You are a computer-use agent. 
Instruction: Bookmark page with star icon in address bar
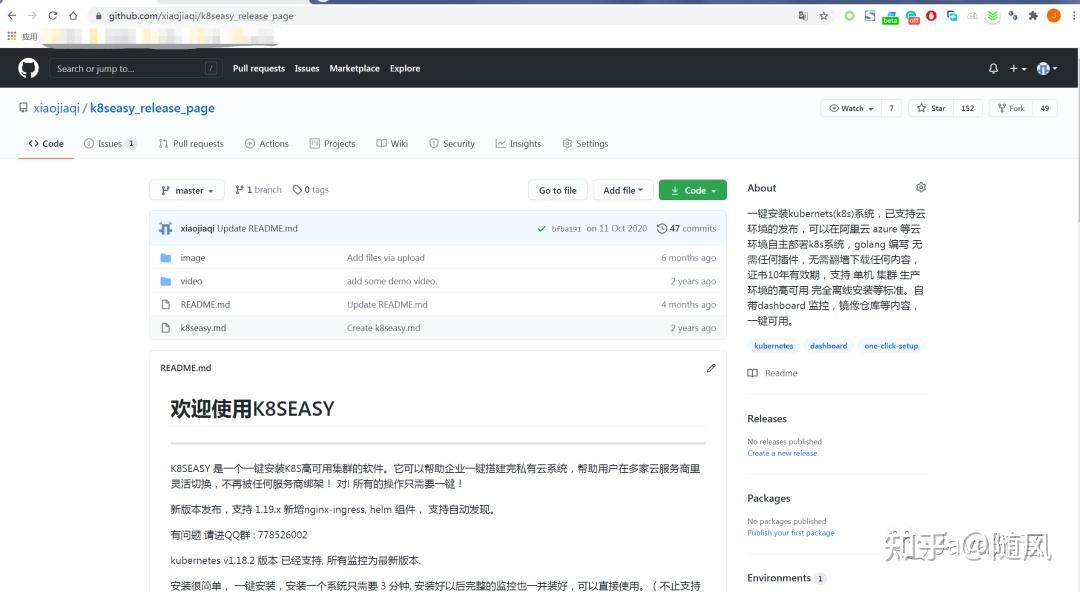[824, 15]
